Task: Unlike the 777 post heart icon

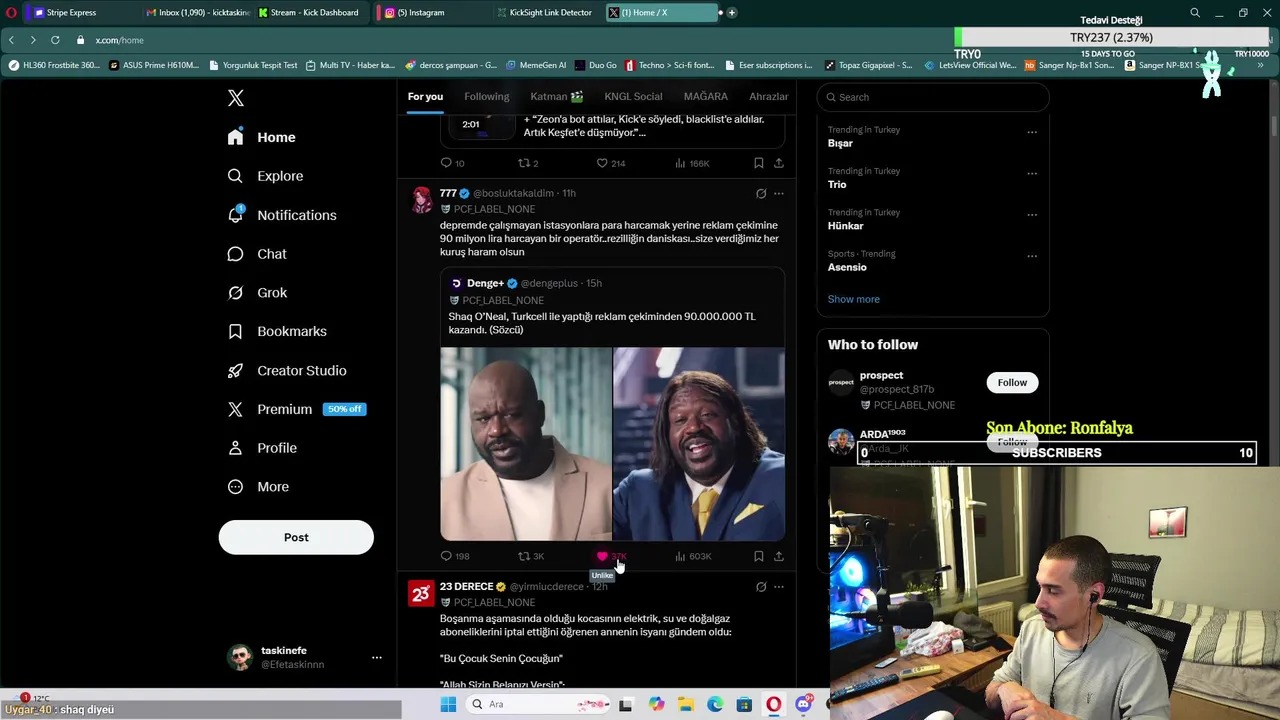Action: (x=602, y=556)
